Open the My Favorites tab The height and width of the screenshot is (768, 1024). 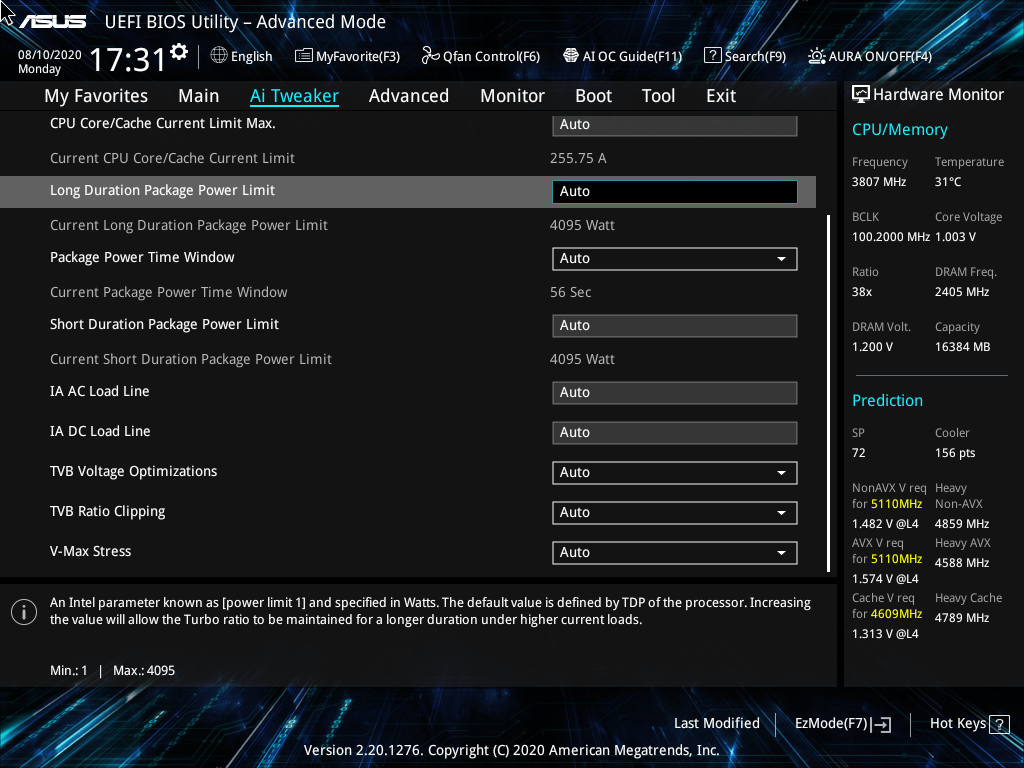[x=96, y=96]
